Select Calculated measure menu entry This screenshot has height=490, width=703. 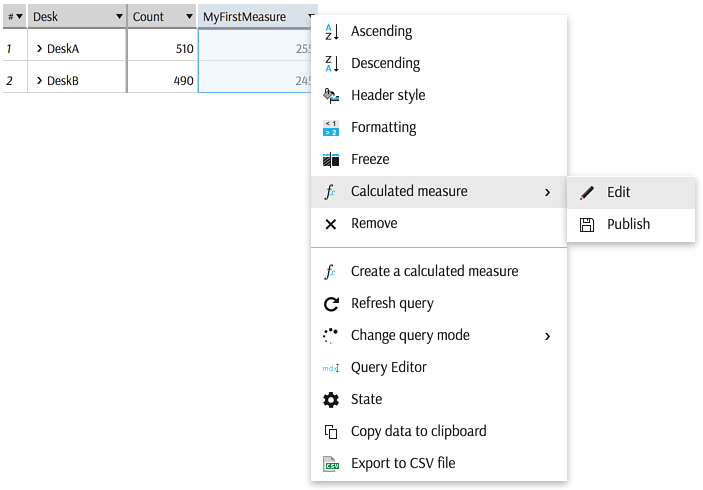coord(439,191)
